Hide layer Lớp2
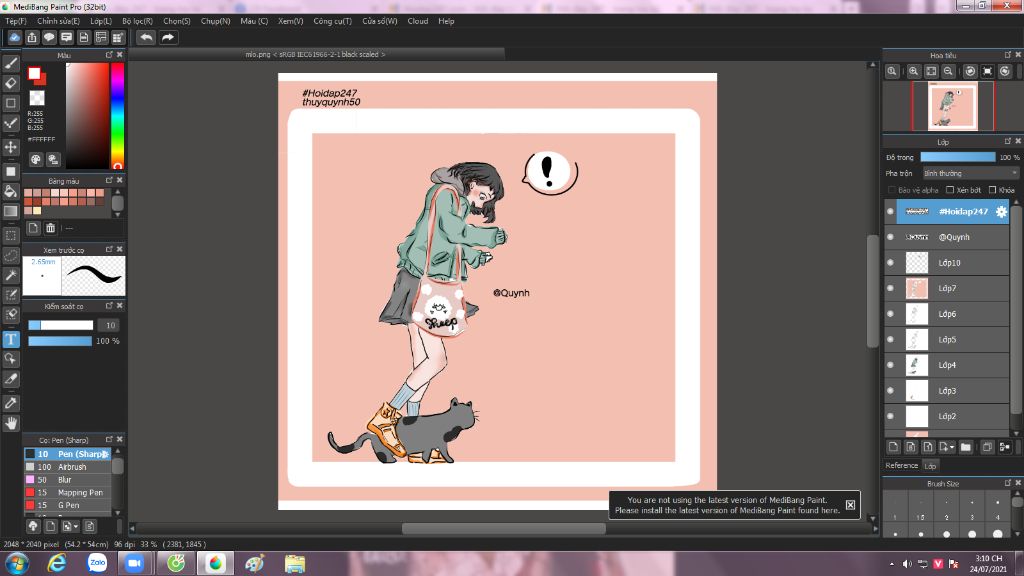The height and width of the screenshot is (576, 1024). [890, 416]
